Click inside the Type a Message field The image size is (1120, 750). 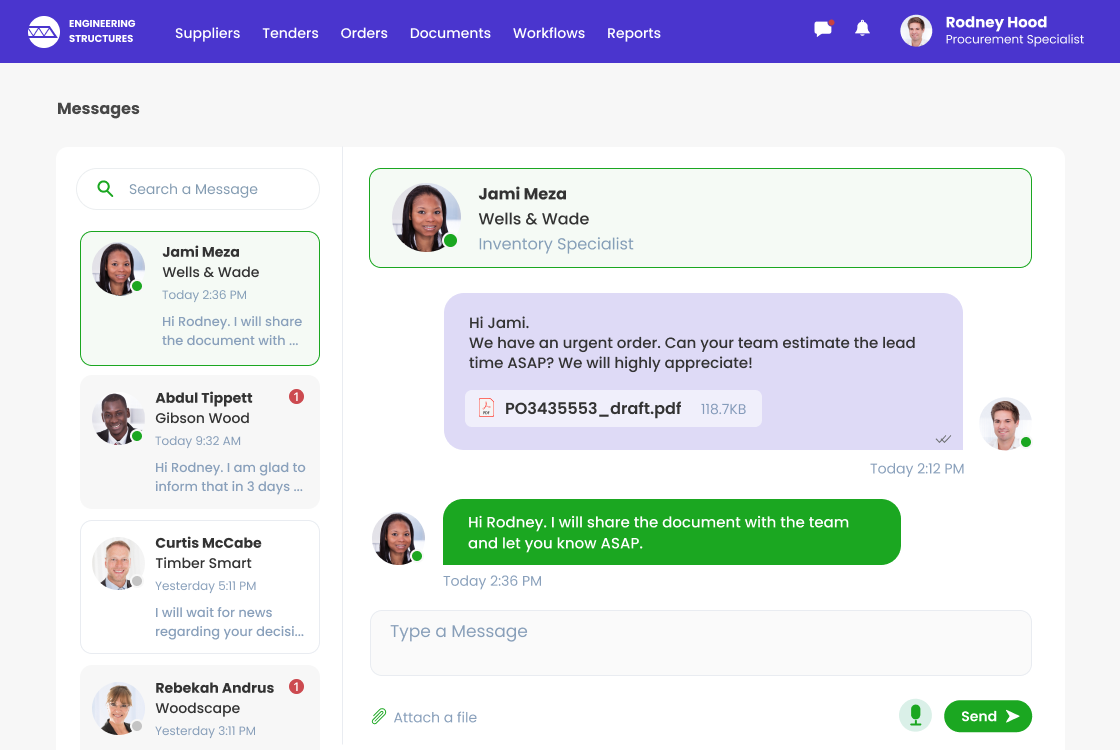click(x=700, y=642)
